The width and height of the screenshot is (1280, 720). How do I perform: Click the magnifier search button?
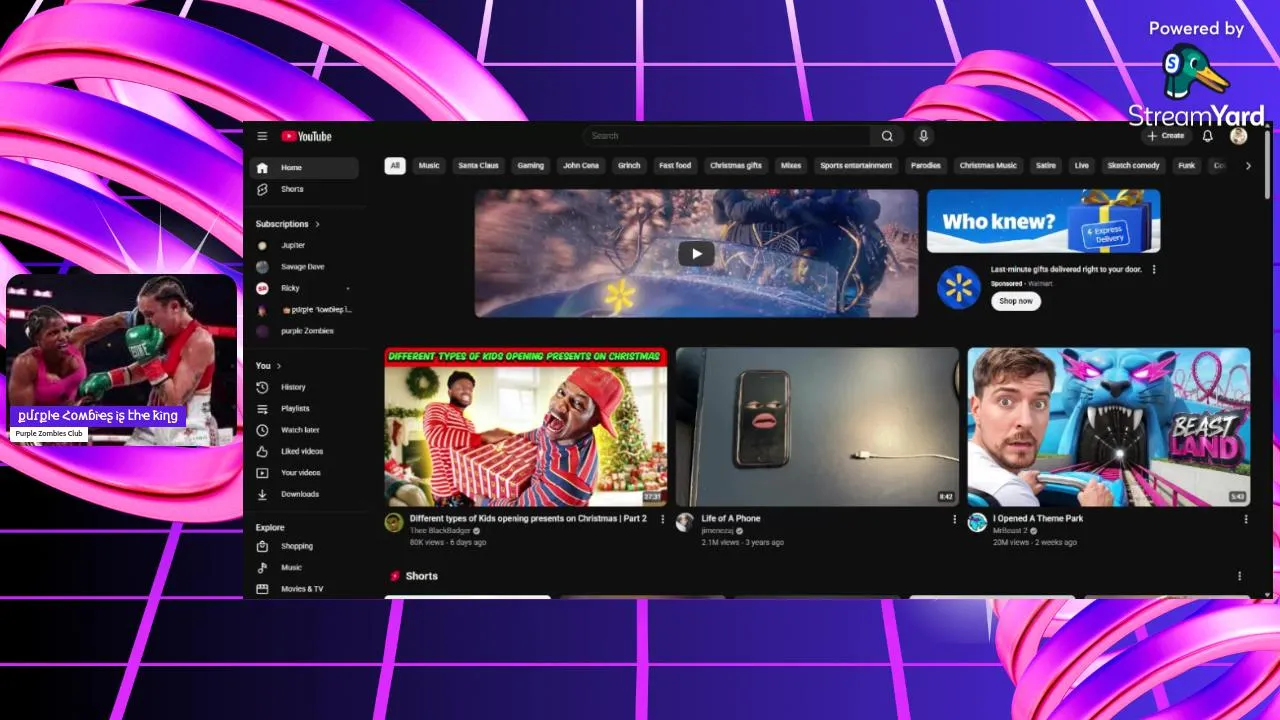887,136
